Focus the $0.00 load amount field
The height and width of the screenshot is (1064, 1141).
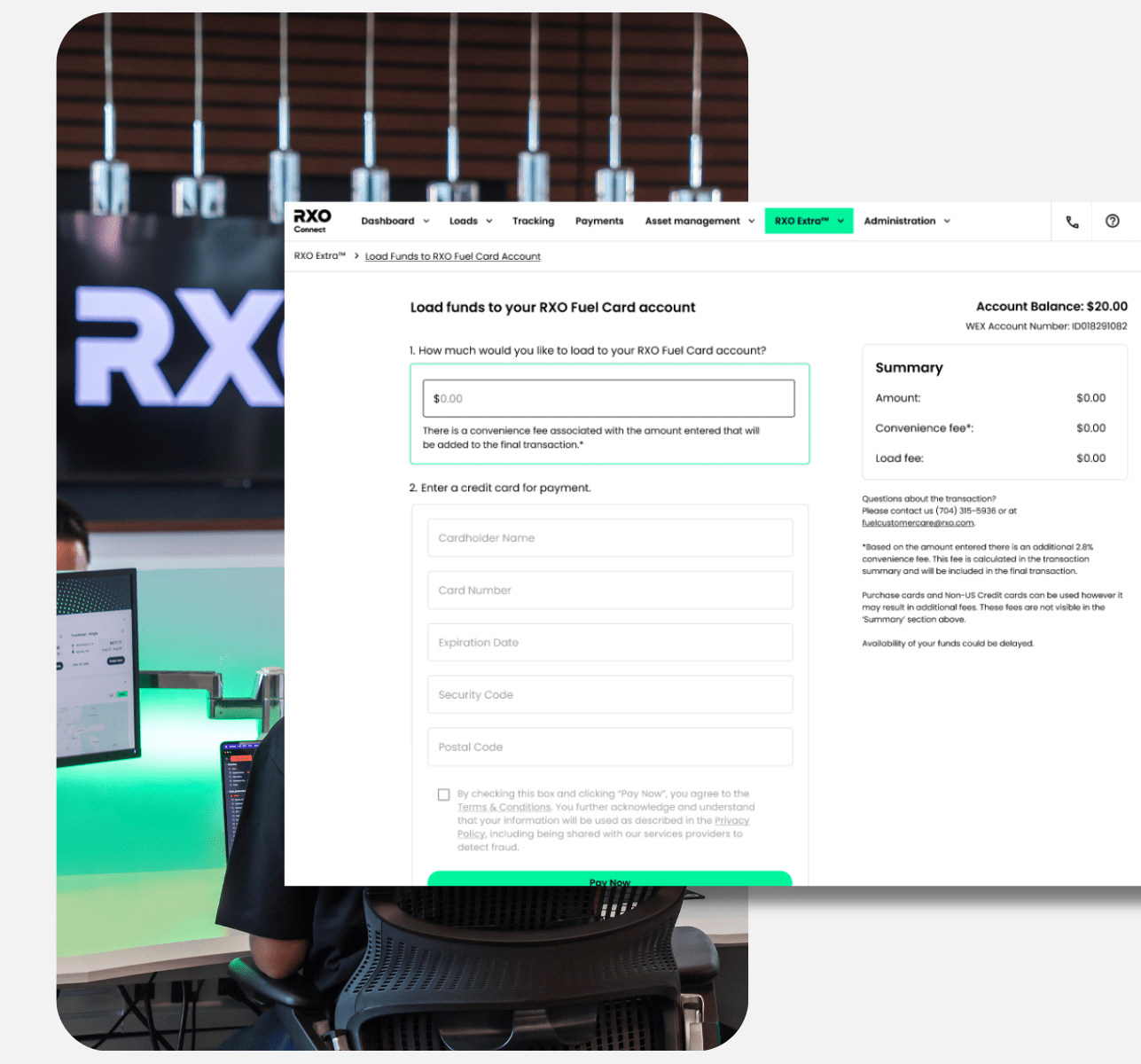[x=609, y=399]
